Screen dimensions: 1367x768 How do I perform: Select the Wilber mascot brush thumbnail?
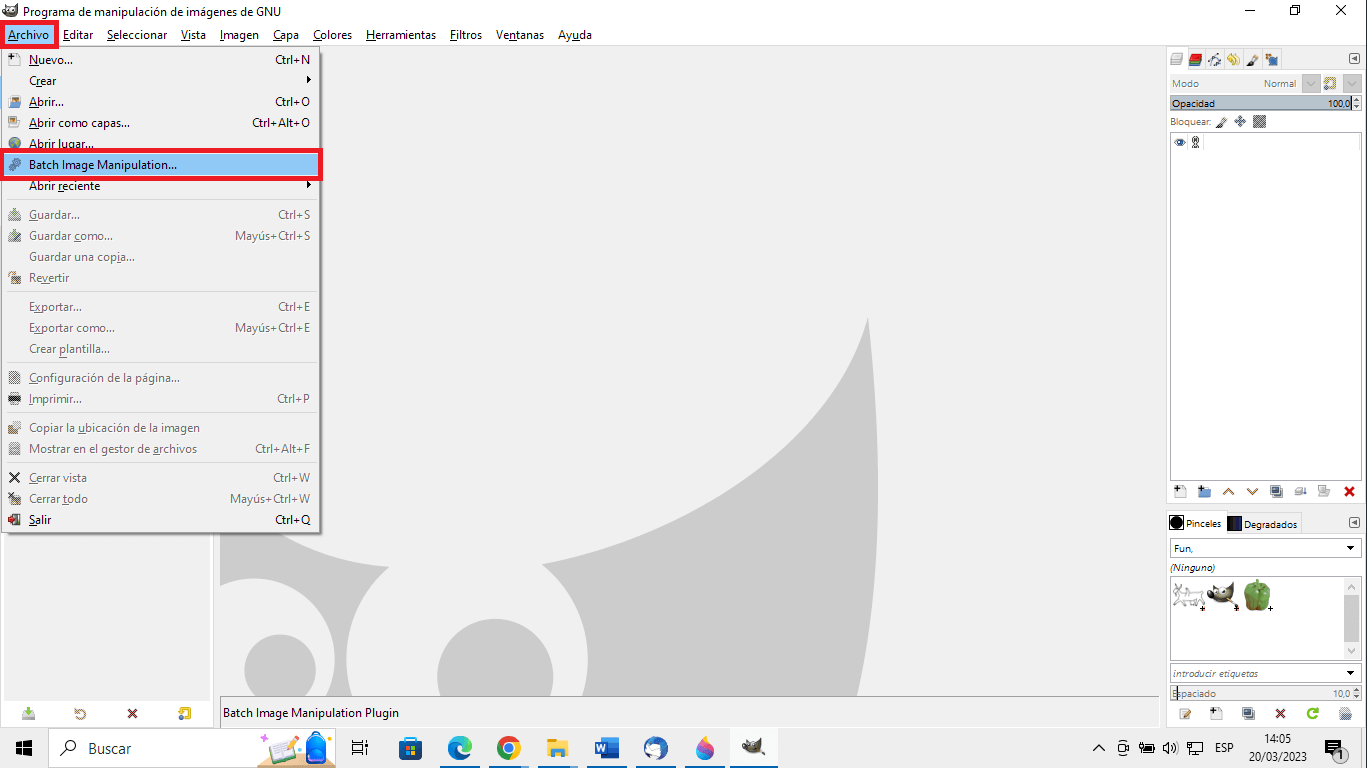[x=1222, y=596]
